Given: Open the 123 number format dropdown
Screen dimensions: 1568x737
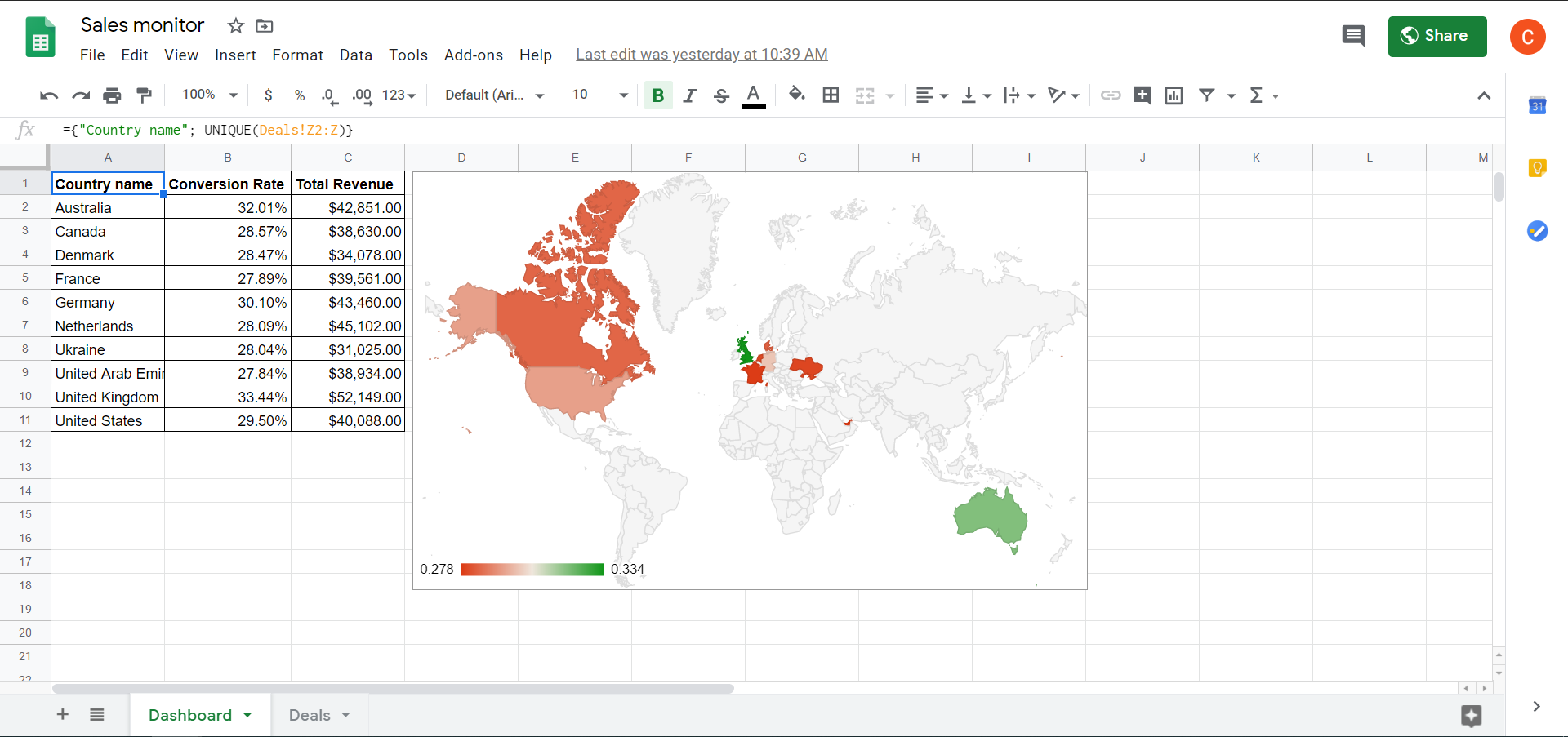Looking at the screenshot, I should pyautogui.click(x=399, y=95).
